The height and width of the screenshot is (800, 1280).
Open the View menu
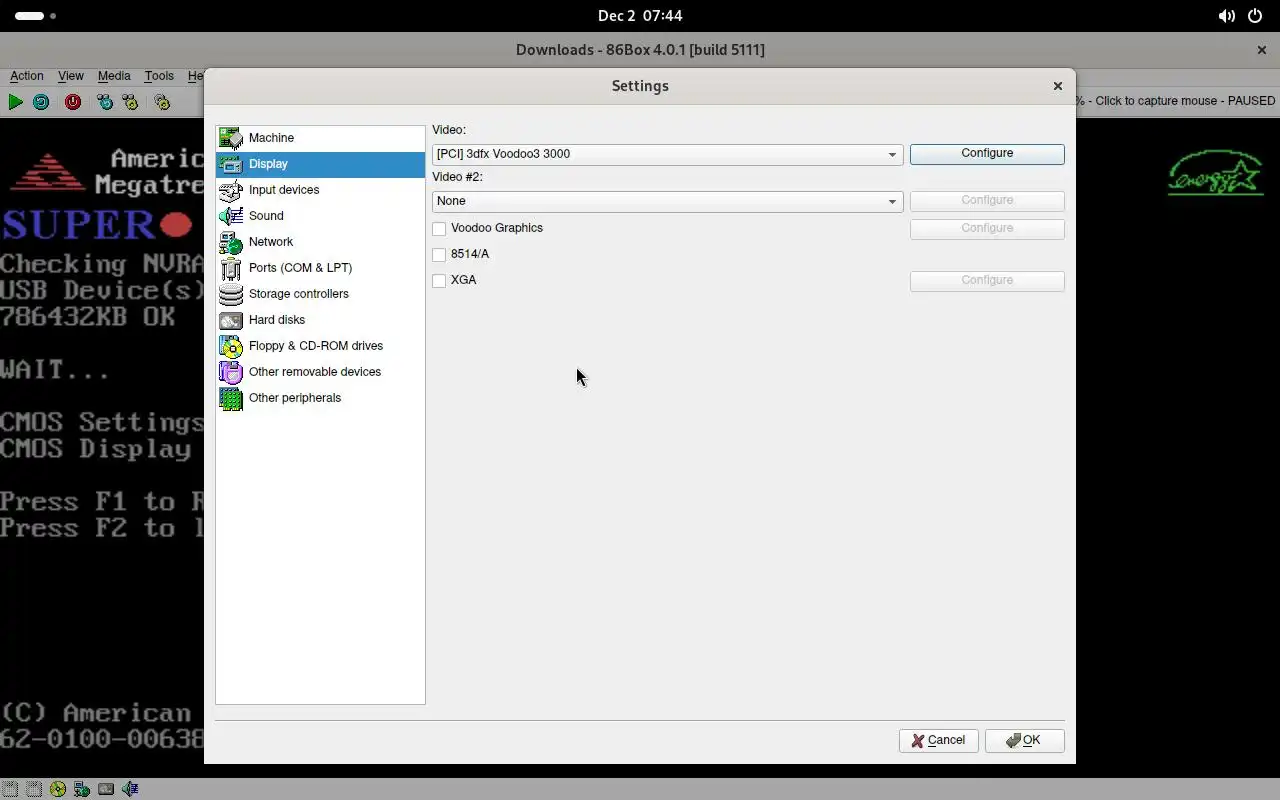71,76
